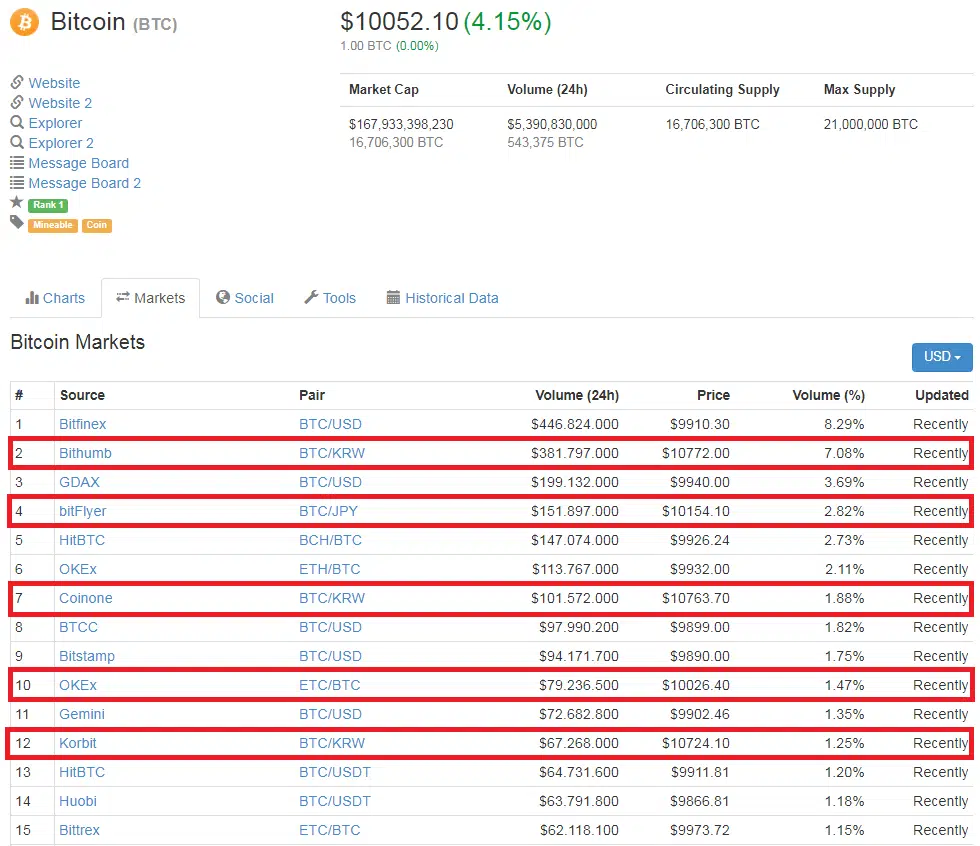This screenshot has height=846, width=980.
Task: Open the Bitfinex exchange link
Action: 82,424
